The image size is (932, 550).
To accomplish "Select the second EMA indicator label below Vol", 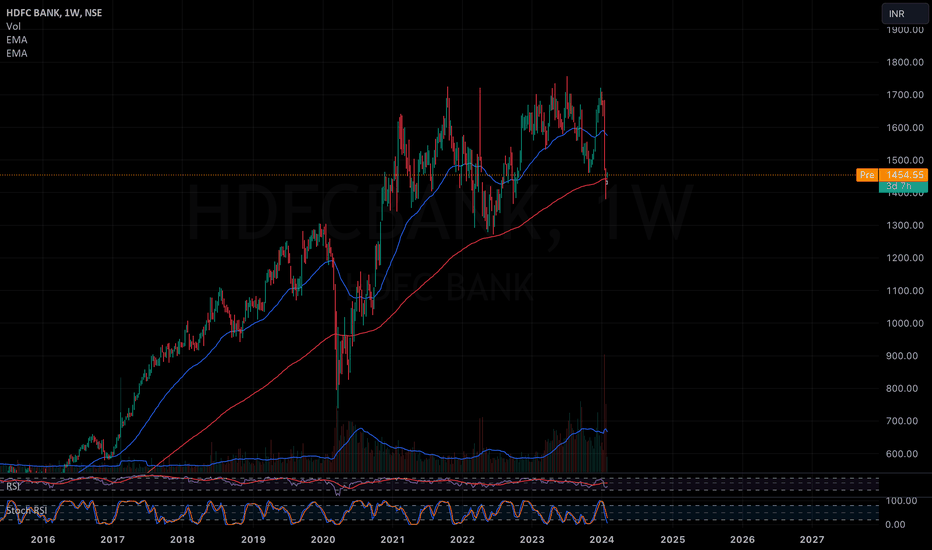I will pos(17,54).
